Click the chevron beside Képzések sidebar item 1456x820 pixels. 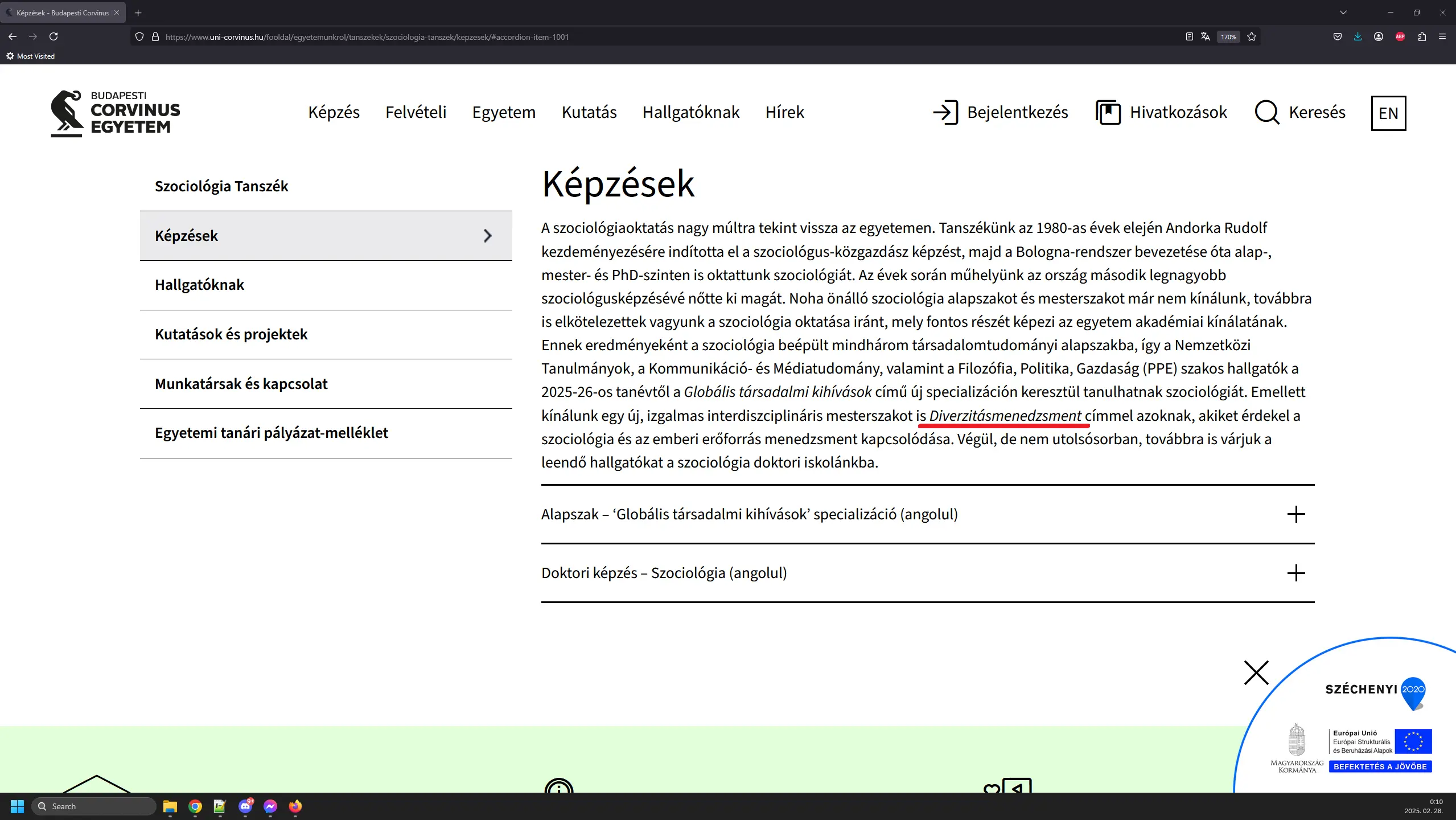pos(487,236)
